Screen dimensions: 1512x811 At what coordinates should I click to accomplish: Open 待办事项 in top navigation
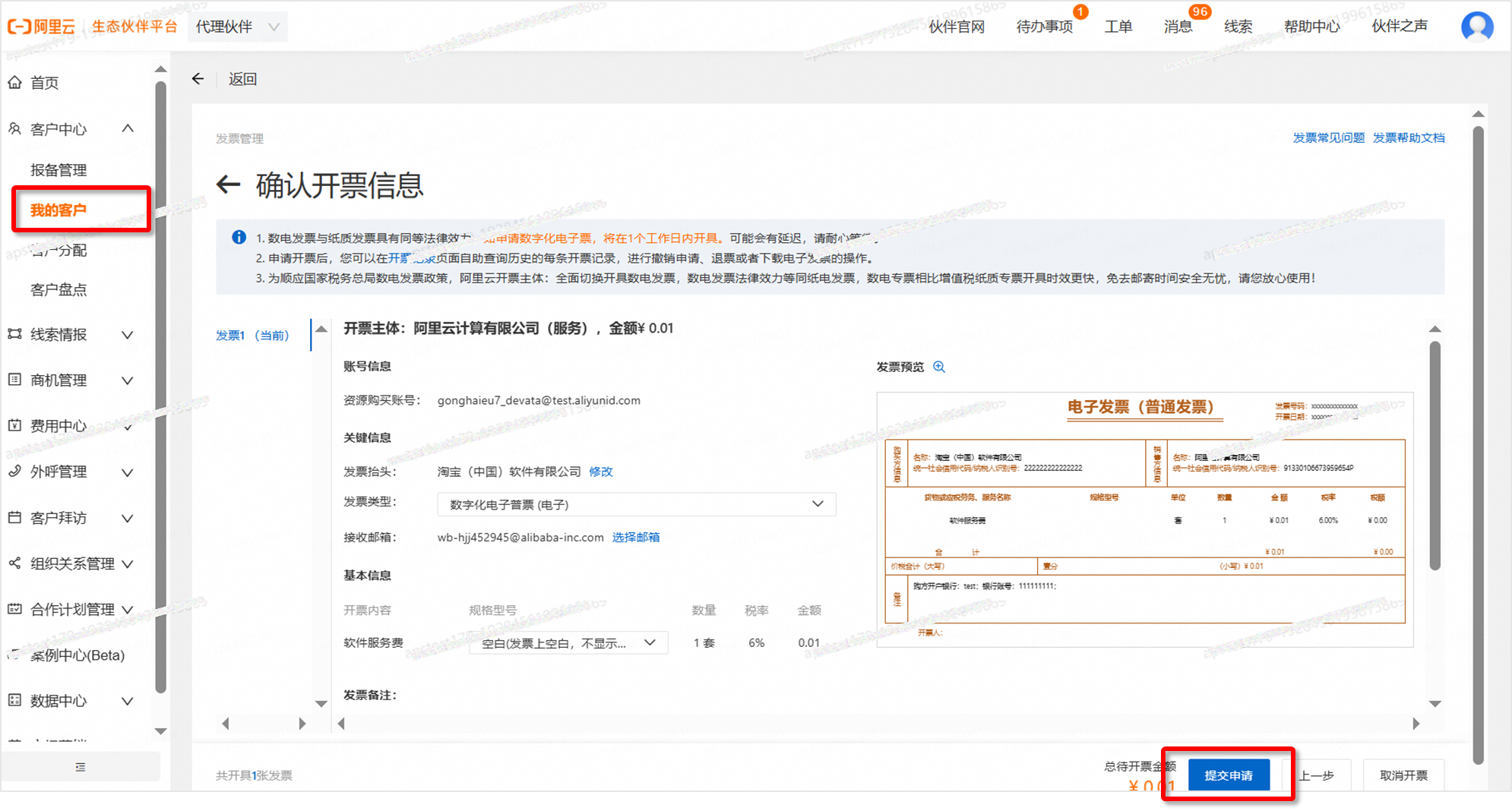(1045, 27)
